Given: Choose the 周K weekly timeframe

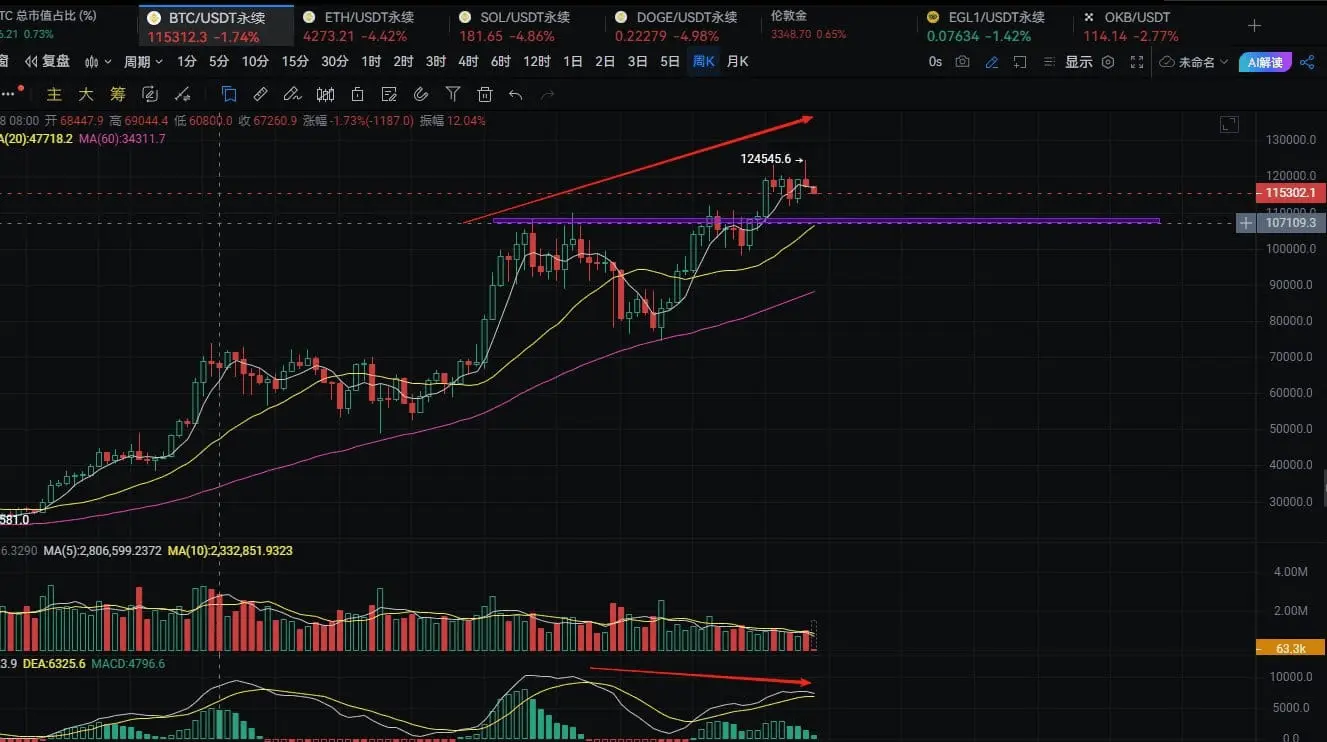Looking at the screenshot, I should 704,61.
